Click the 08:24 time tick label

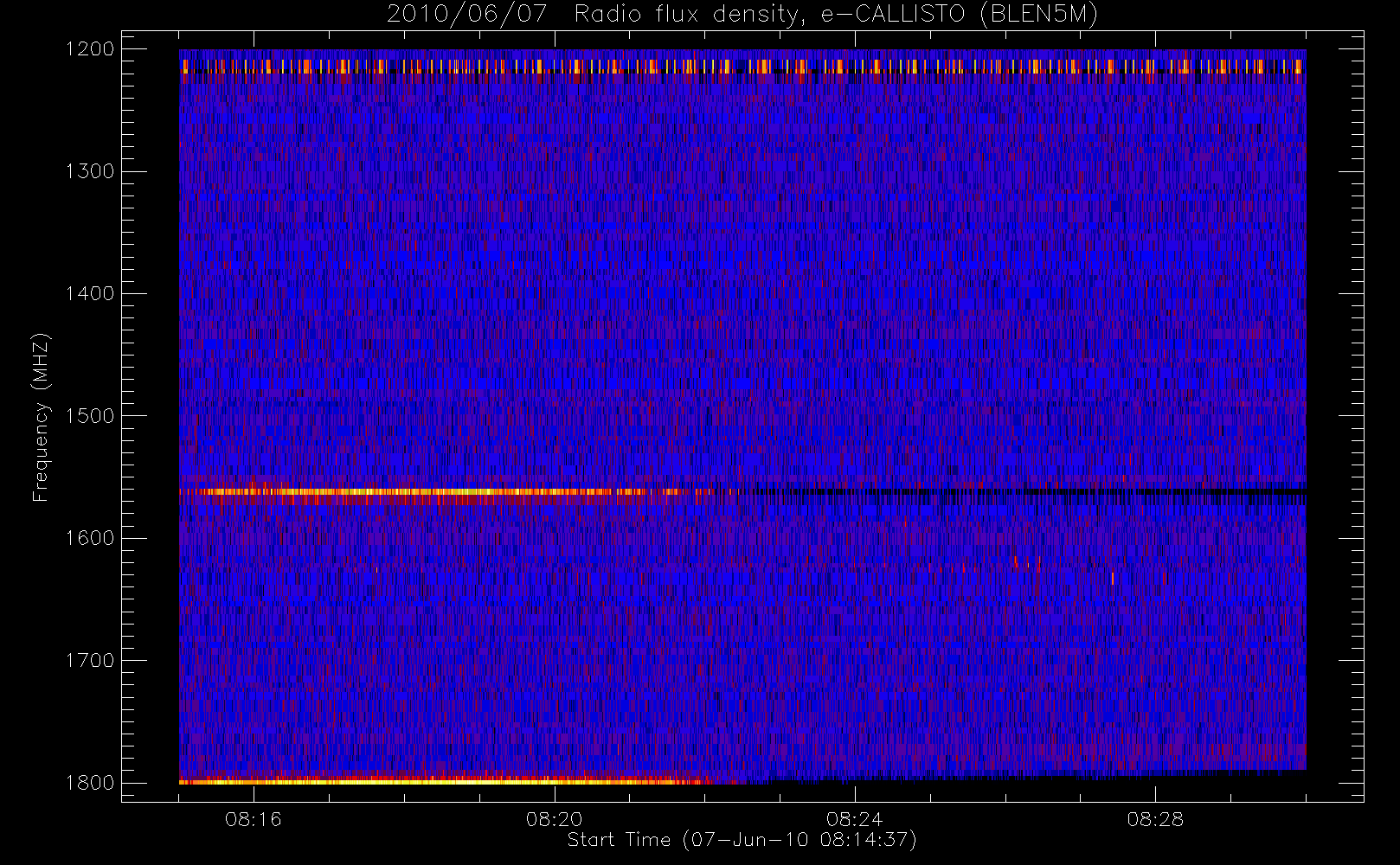pyautogui.click(x=854, y=819)
